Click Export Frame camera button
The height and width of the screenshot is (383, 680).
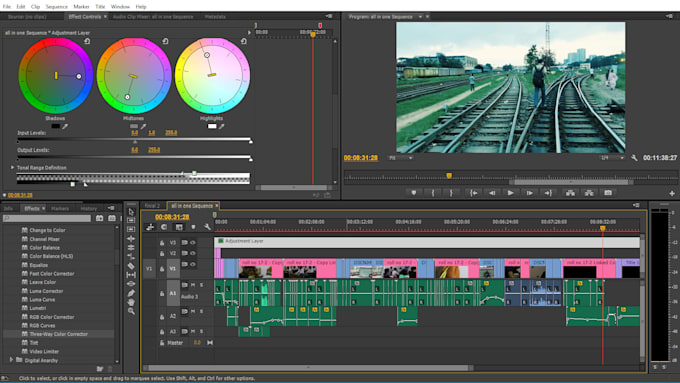coord(608,193)
